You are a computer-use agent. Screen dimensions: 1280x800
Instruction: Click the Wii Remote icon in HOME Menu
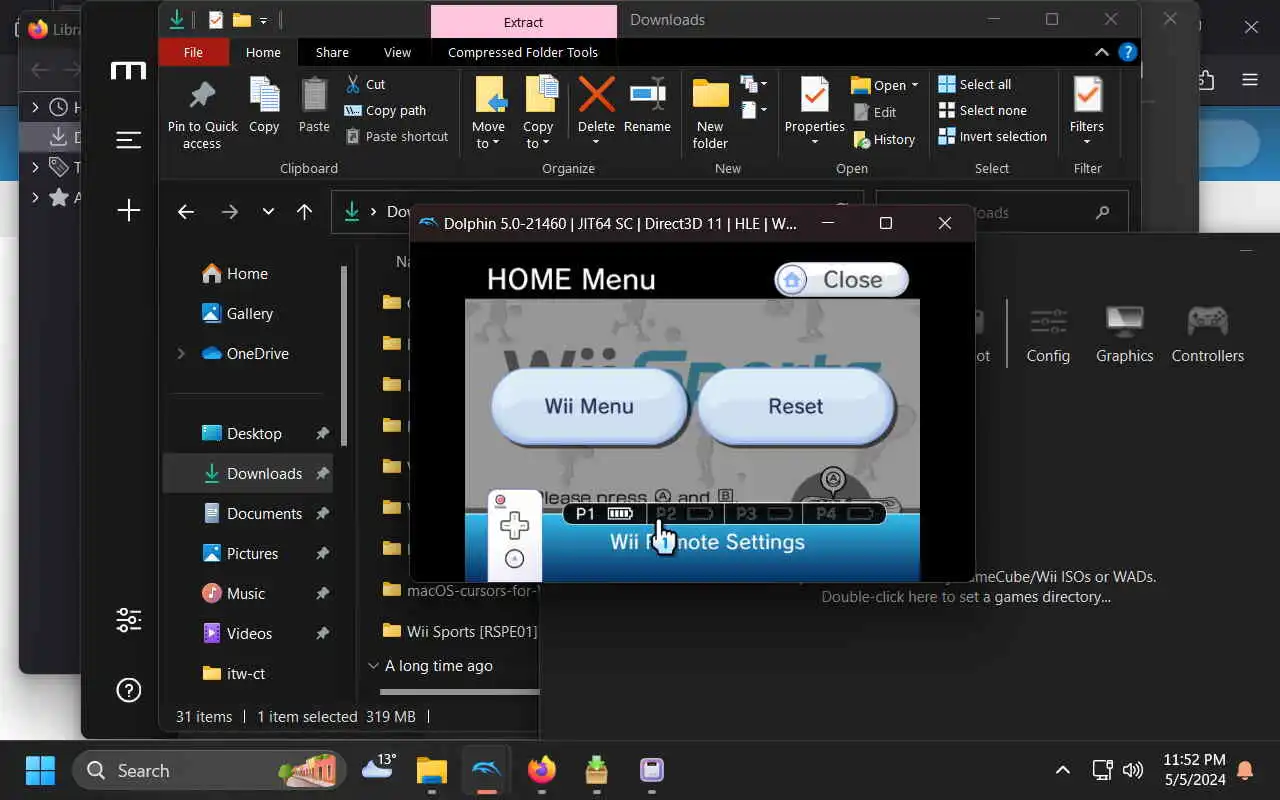514,535
